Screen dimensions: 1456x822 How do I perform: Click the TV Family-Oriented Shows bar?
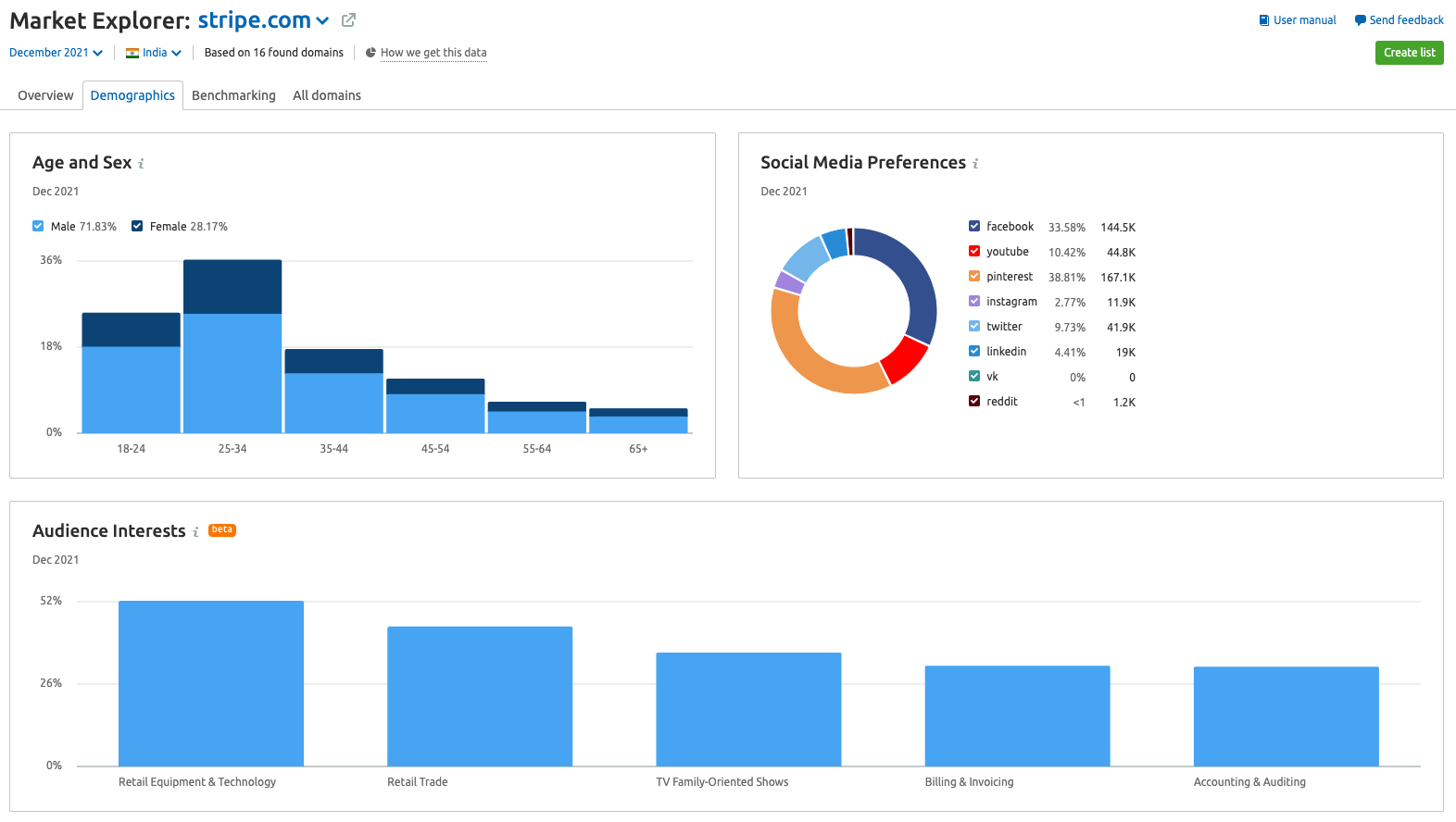[748, 709]
